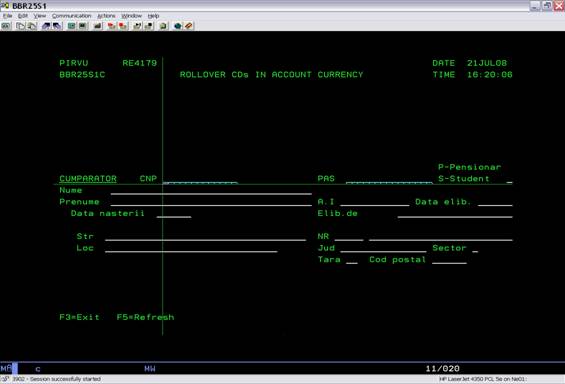Click the Copy toolbar icon
Image resolution: width=565 pixels, height=384 pixels.
21,26
